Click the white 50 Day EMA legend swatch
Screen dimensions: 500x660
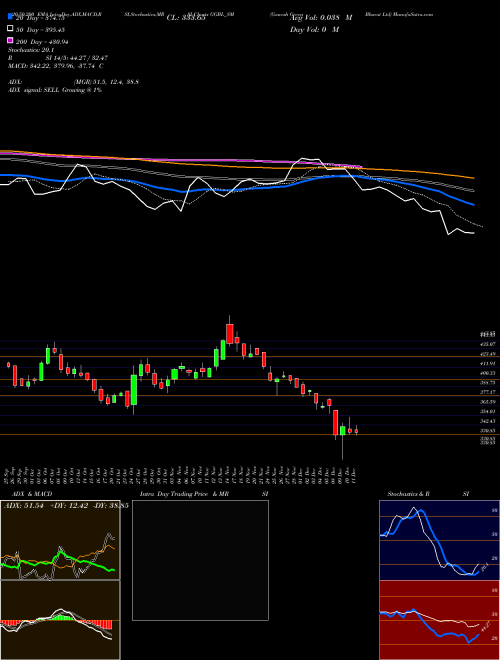click(x=10, y=29)
